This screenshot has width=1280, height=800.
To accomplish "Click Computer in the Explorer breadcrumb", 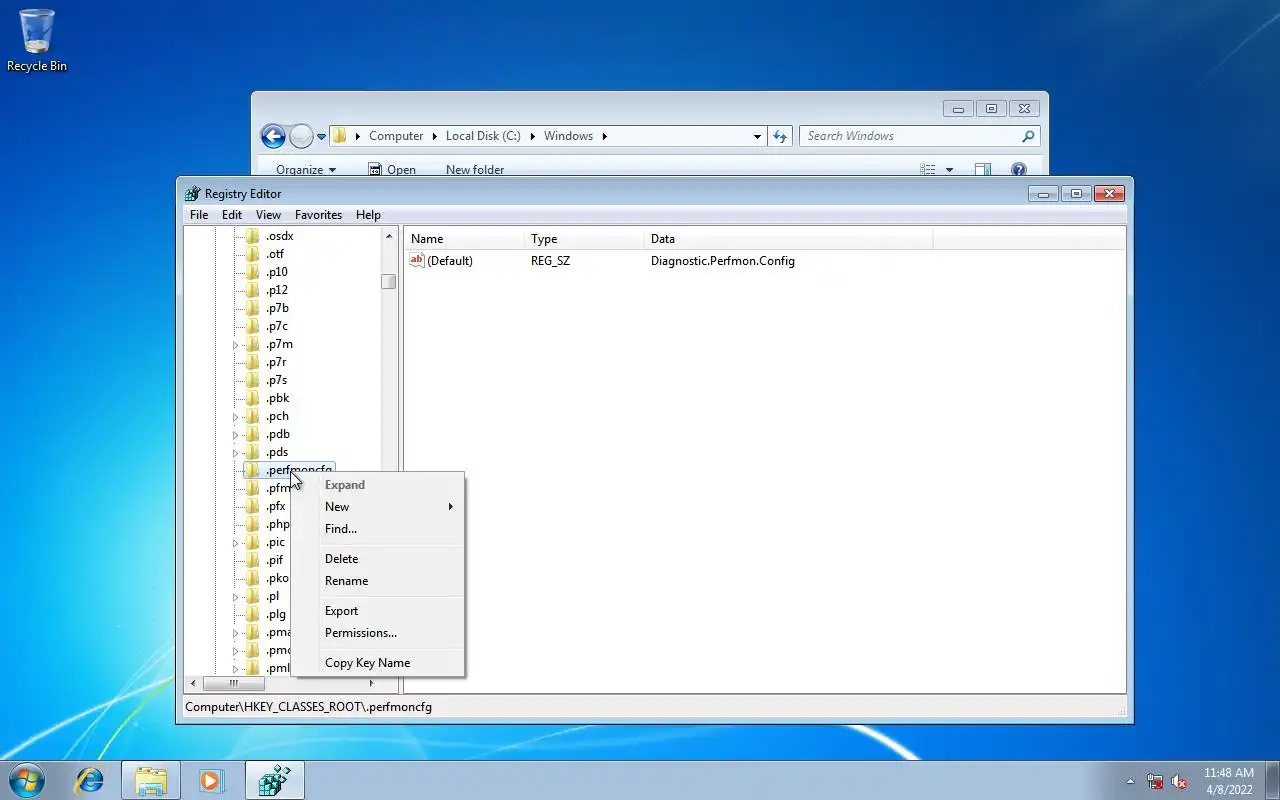I will pyautogui.click(x=396, y=136).
